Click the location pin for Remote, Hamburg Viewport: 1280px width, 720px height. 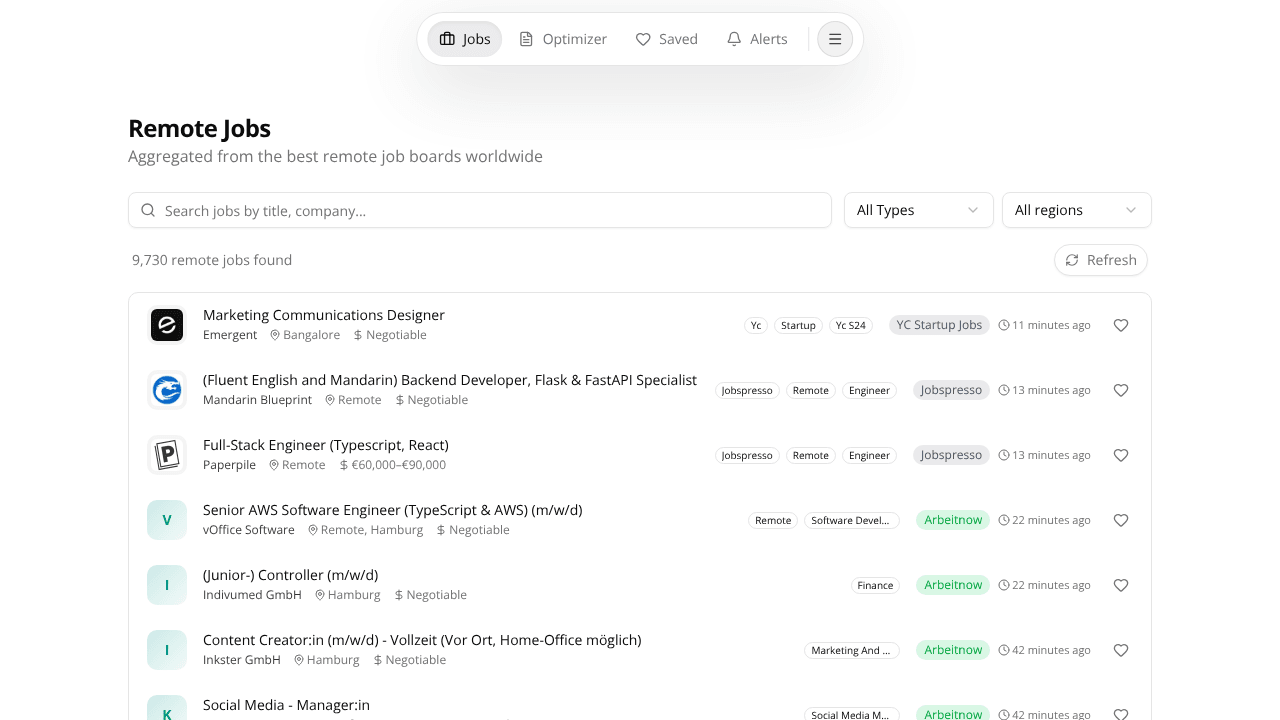(x=313, y=530)
